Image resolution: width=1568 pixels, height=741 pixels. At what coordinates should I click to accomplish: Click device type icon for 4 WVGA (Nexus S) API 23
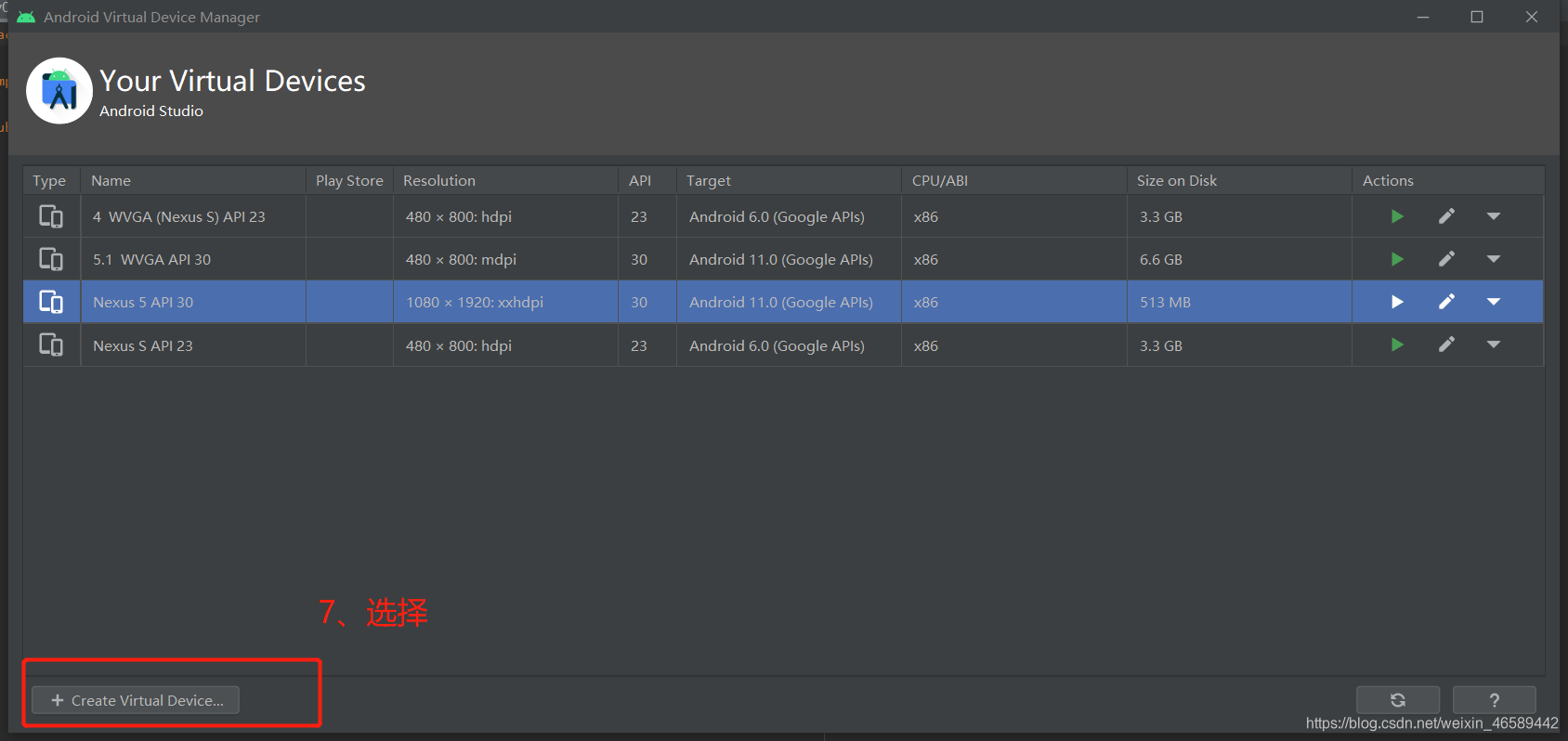click(x=51, y=216)
